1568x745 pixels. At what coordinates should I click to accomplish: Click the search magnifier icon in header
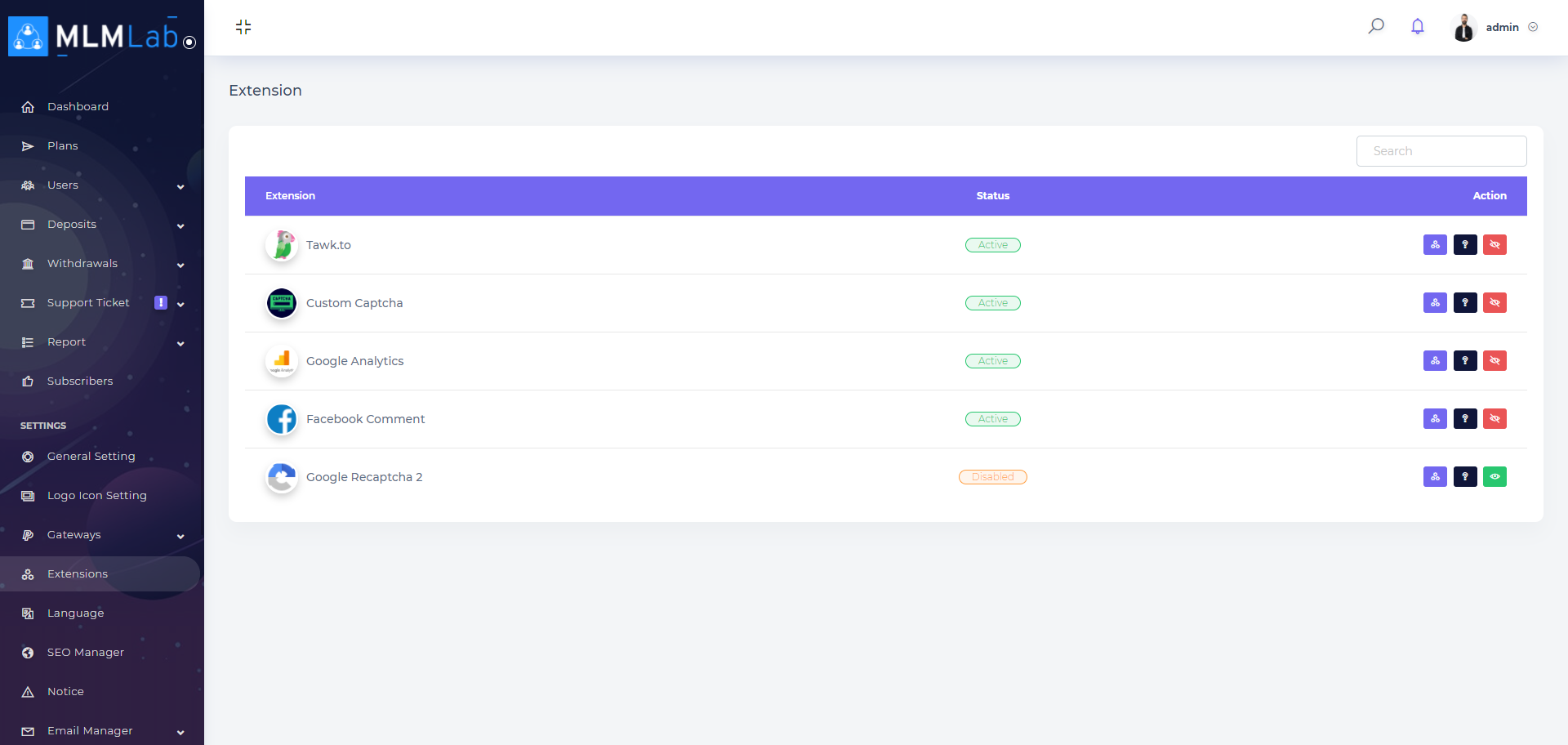point(1376,26)
